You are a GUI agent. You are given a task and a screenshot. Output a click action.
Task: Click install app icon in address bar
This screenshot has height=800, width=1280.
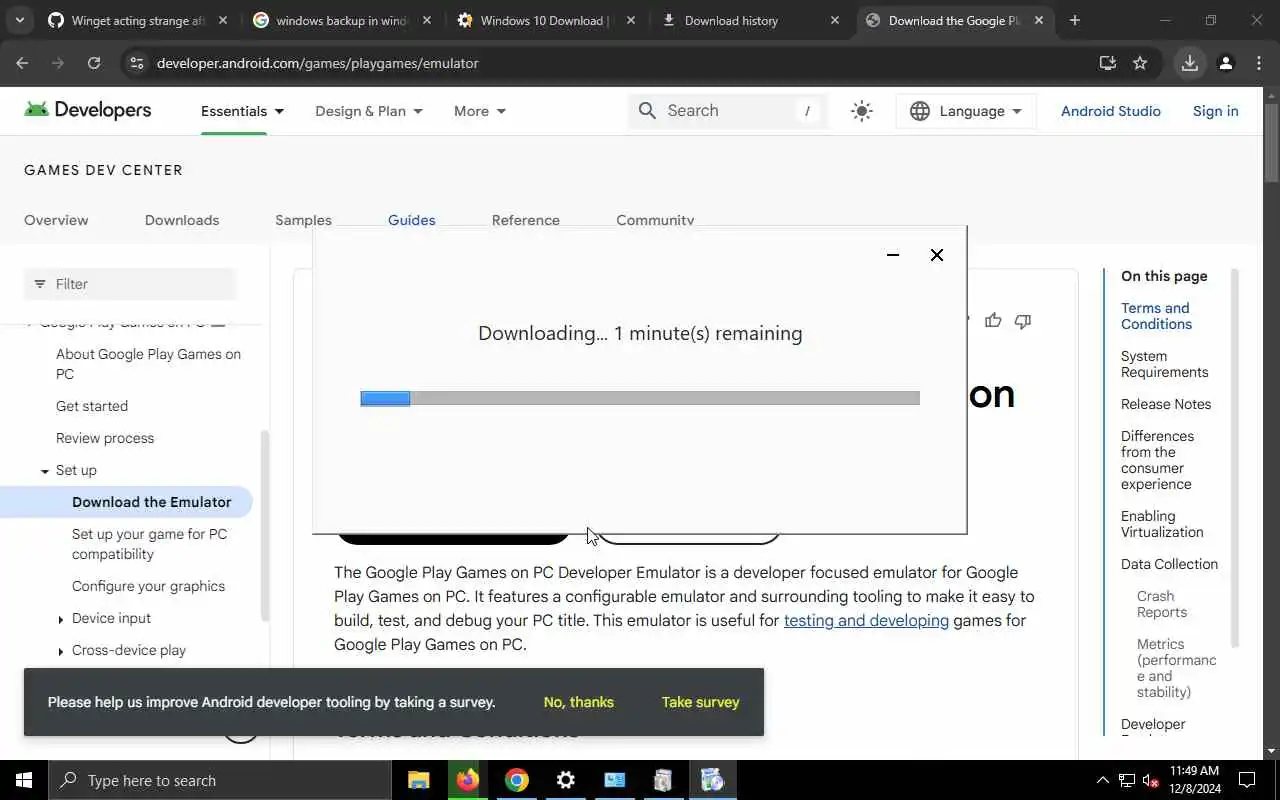tap(1107, 63)
